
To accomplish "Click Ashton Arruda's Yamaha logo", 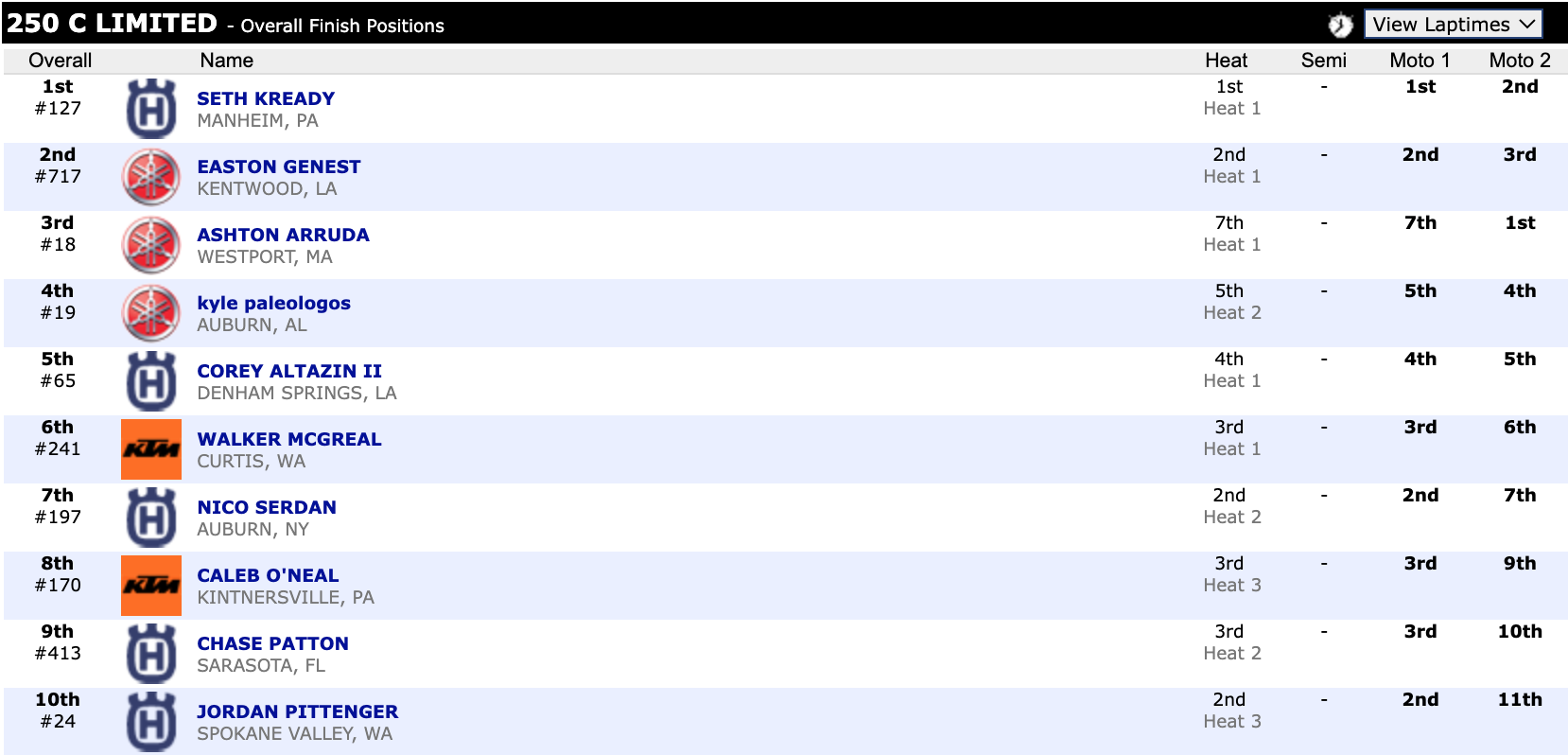I will point(151,245).
